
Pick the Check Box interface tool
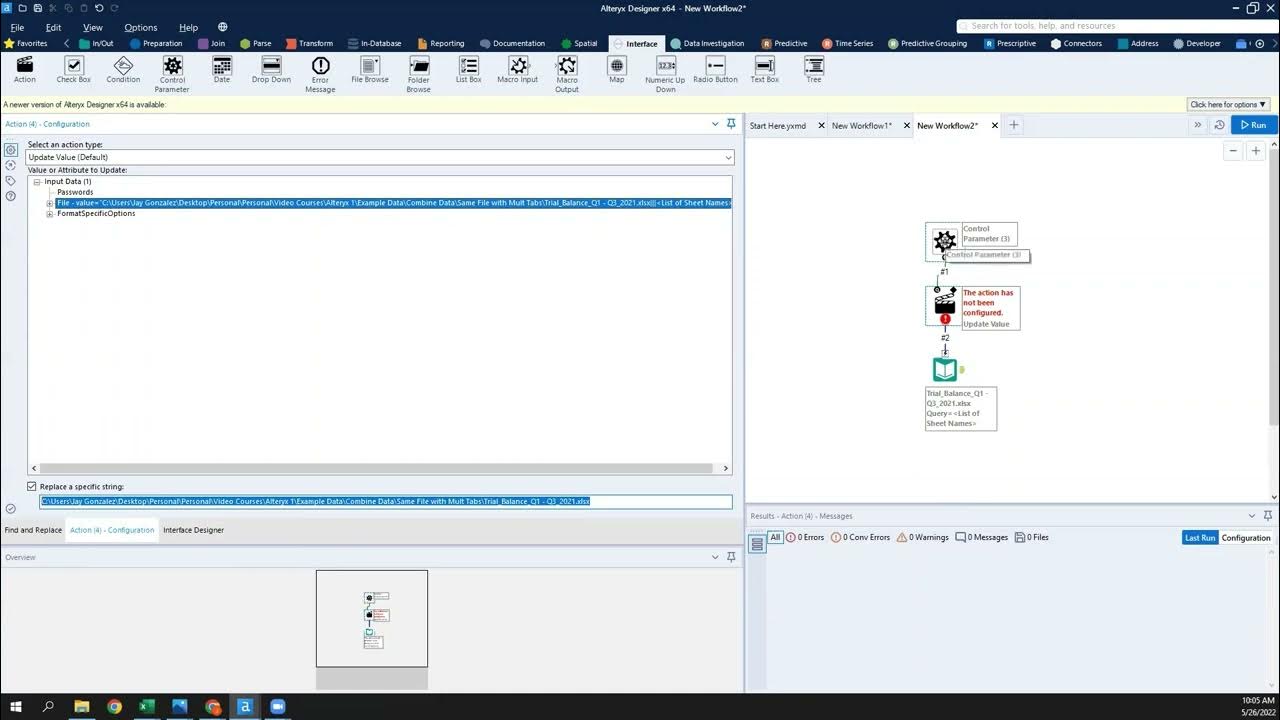tap(73, 68)
